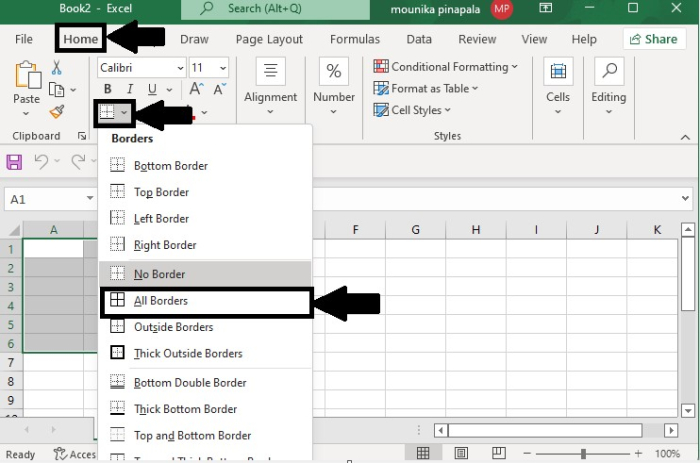
Task: Cut selection with the scissors icon
Action: click(x=56, y=67)
